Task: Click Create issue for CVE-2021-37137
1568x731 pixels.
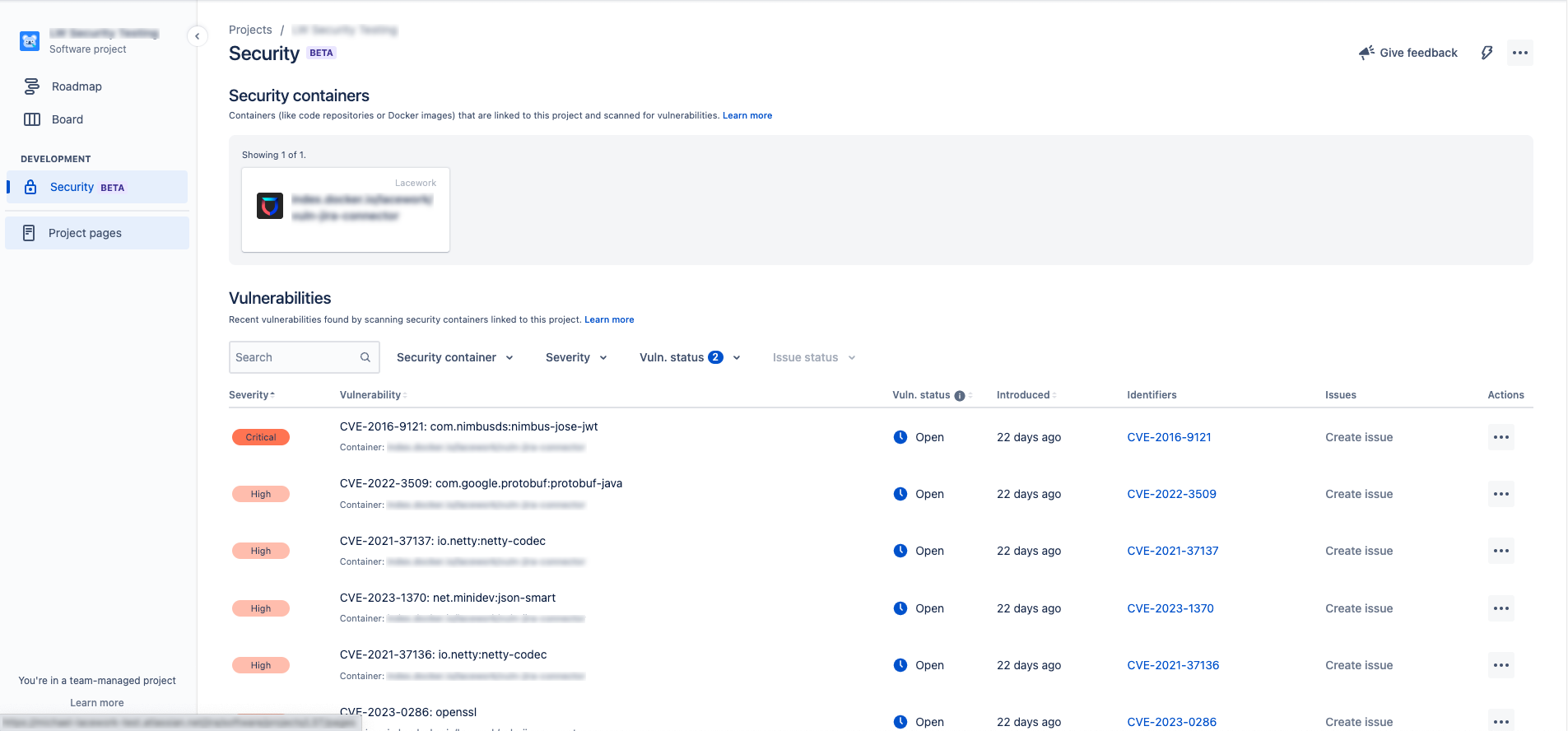Action: (1359, 551)
